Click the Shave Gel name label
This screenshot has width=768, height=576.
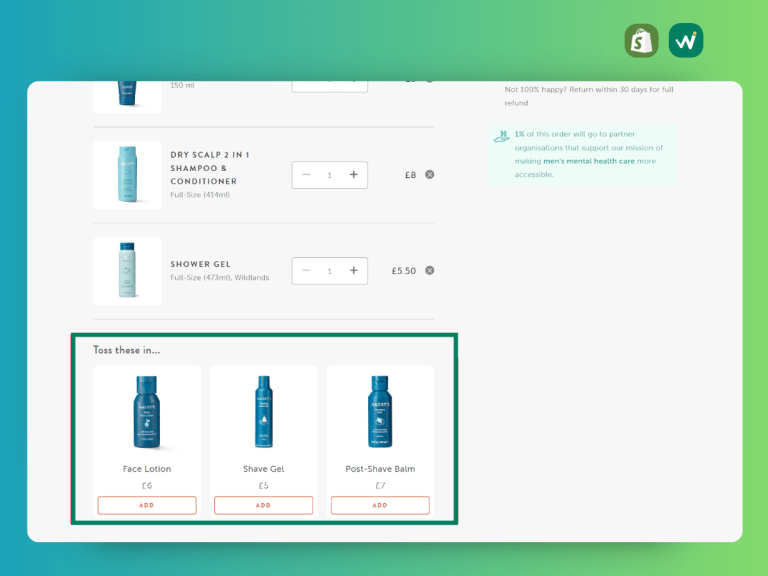[x=264, y=469]
